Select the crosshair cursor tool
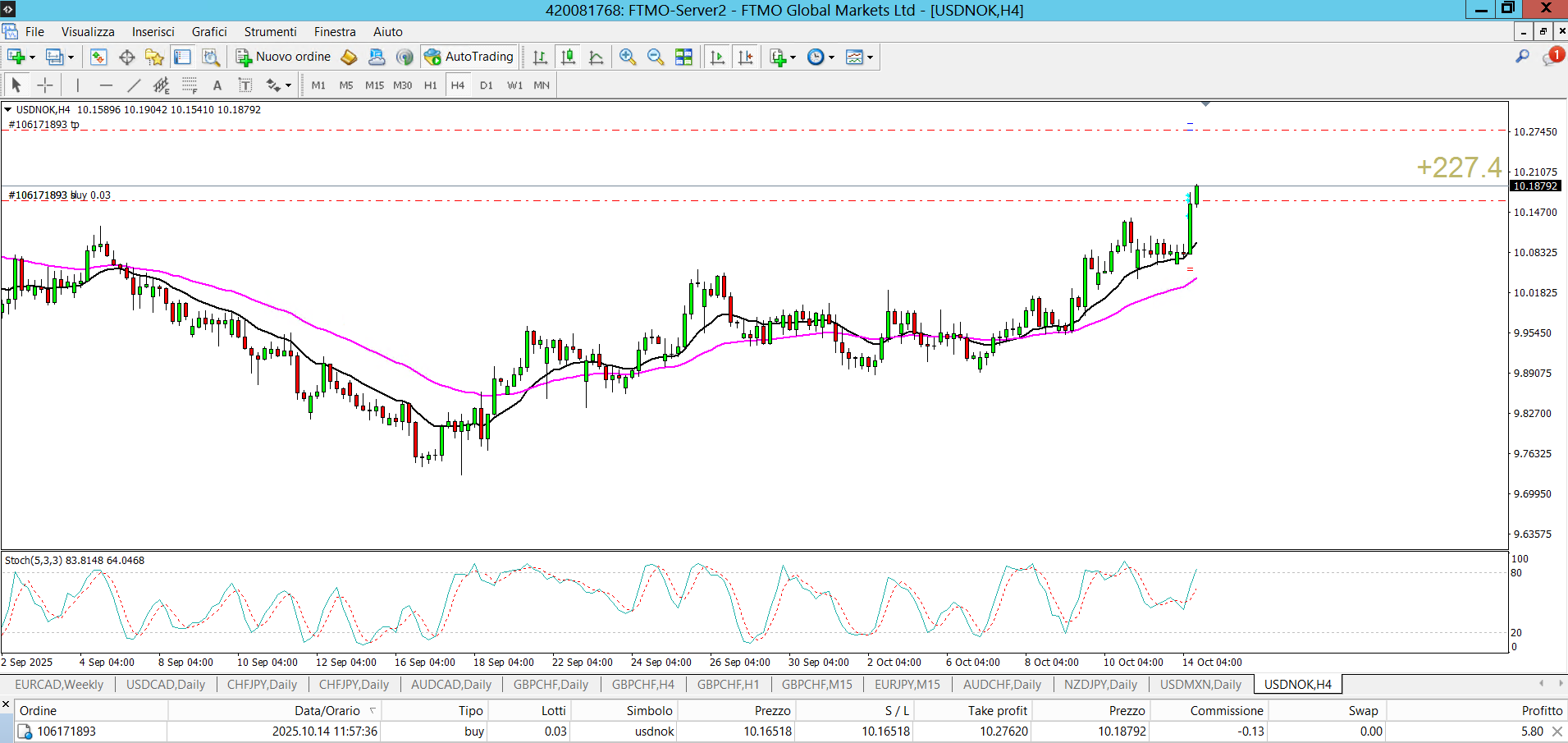The width and height of the screenshot is (1568, 743). [x=45, y=85]
